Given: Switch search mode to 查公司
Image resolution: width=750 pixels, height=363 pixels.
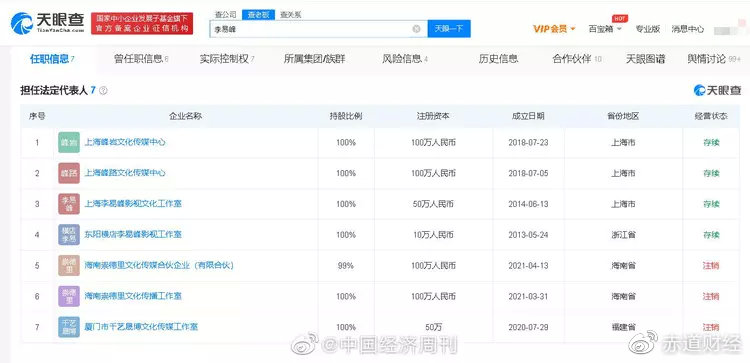Looking at the screenshot, I should pos(225,15).
